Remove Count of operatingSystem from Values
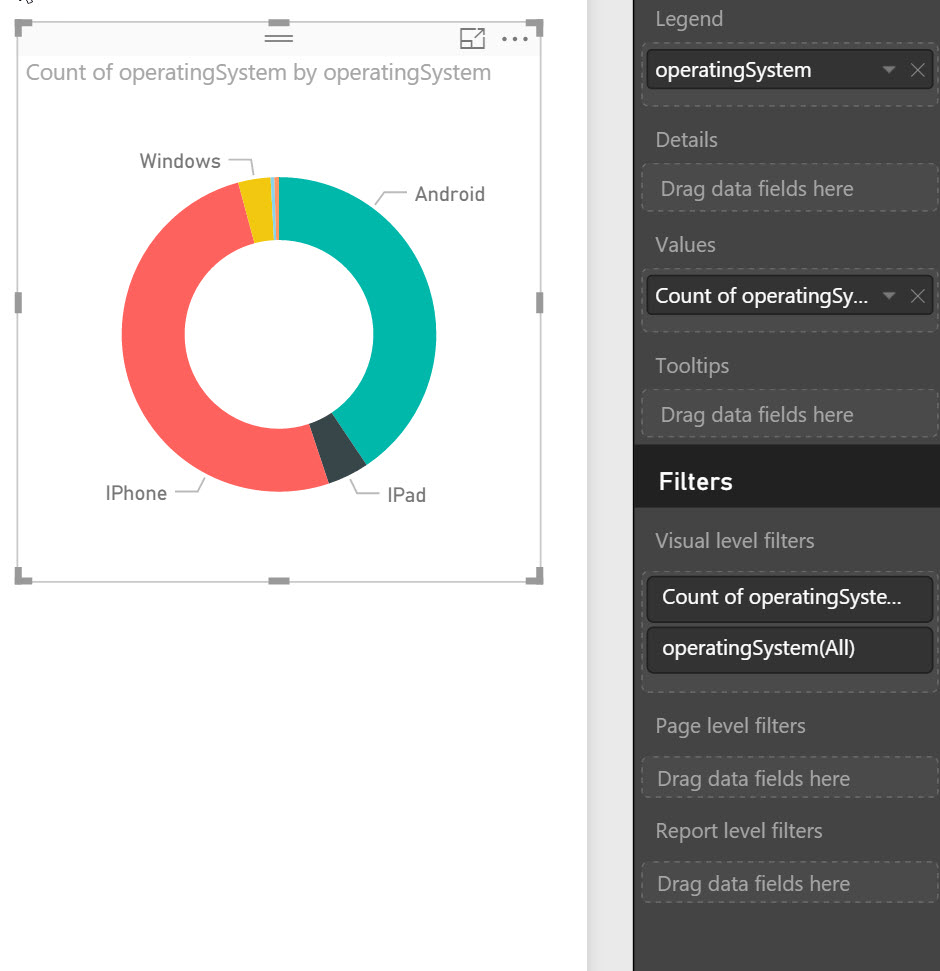 coord(917,296)
